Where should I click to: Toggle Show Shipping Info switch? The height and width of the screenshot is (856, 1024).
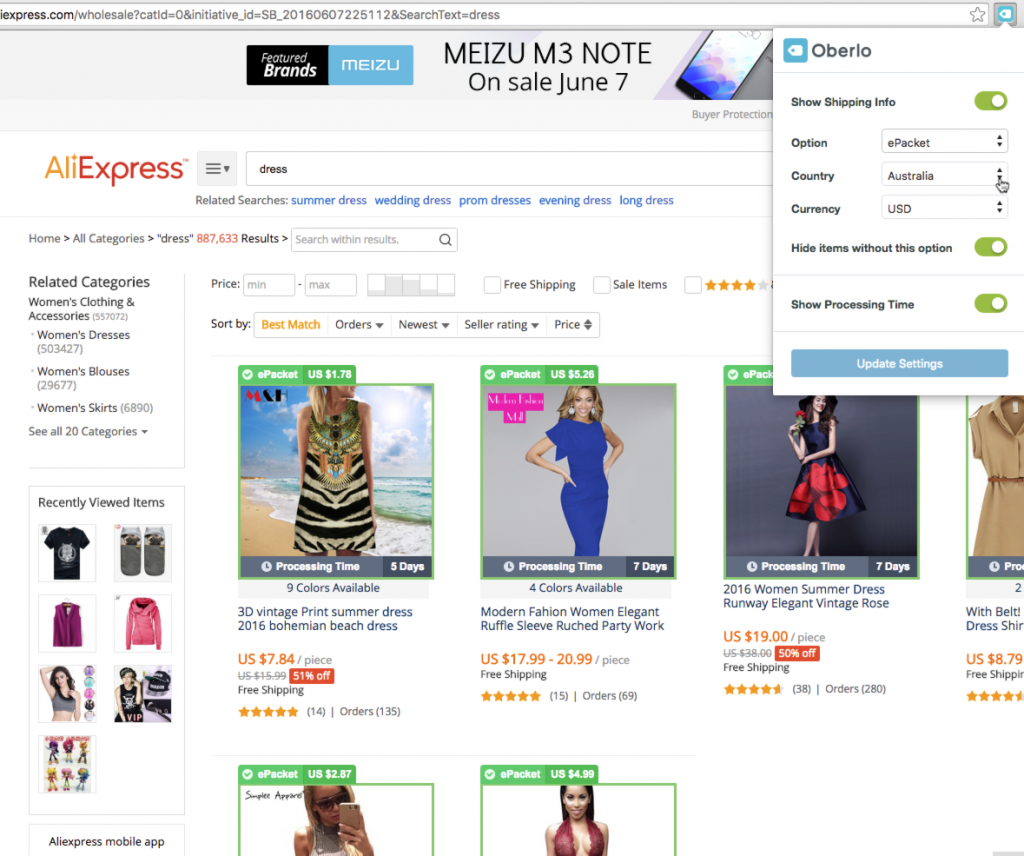click(x=991, y=101)
